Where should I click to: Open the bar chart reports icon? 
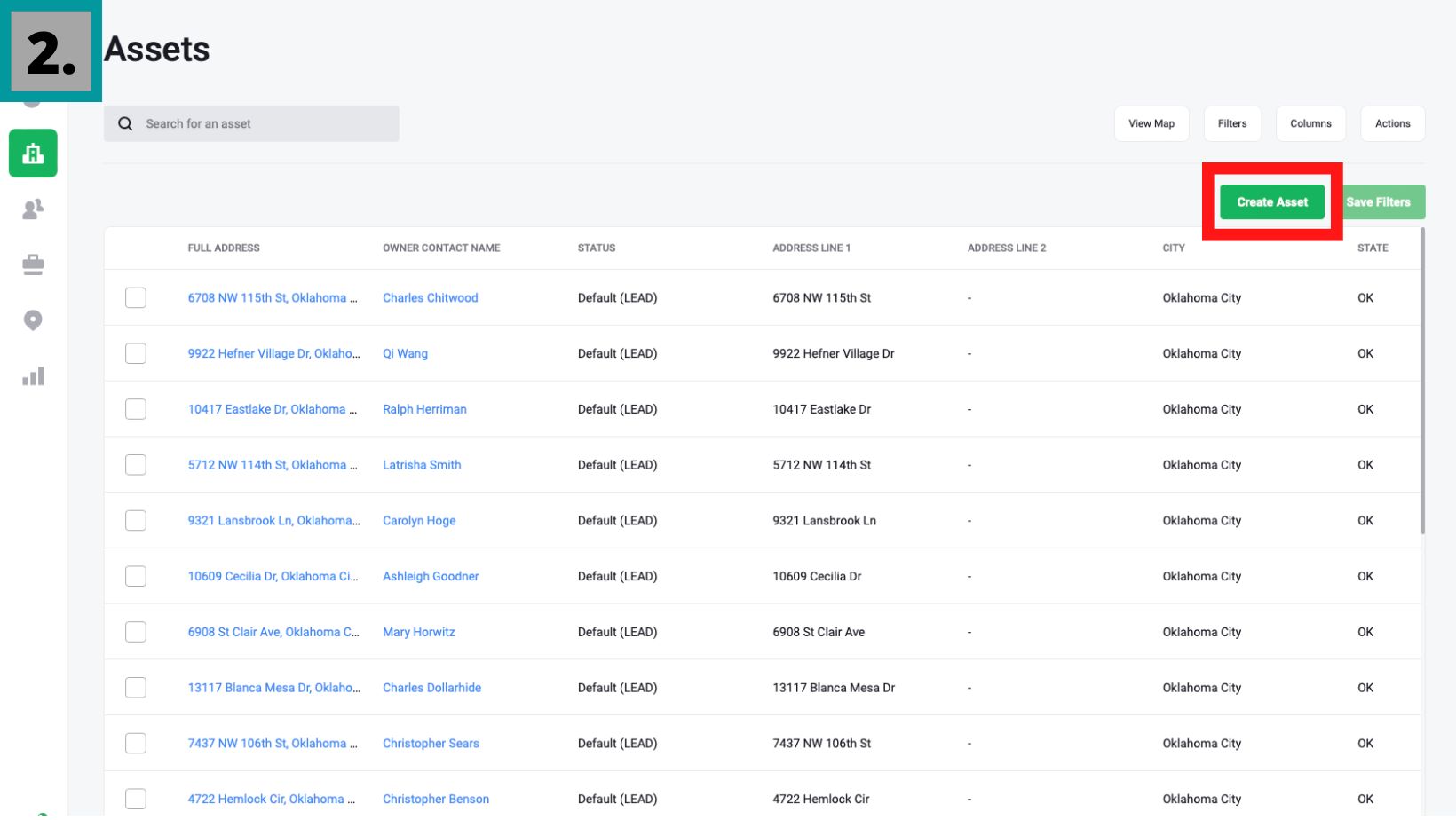33,376
